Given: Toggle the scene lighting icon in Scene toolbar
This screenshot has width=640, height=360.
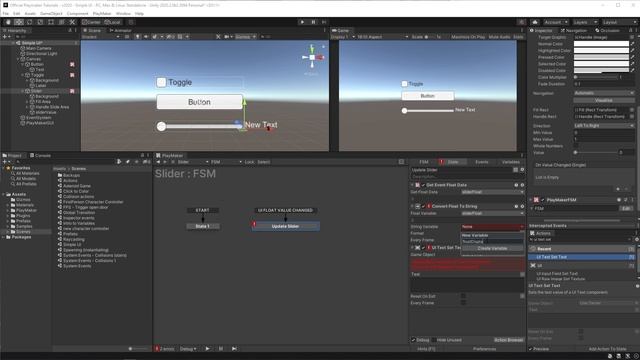Looking at the screenshot, I should [x=138, y=37].
